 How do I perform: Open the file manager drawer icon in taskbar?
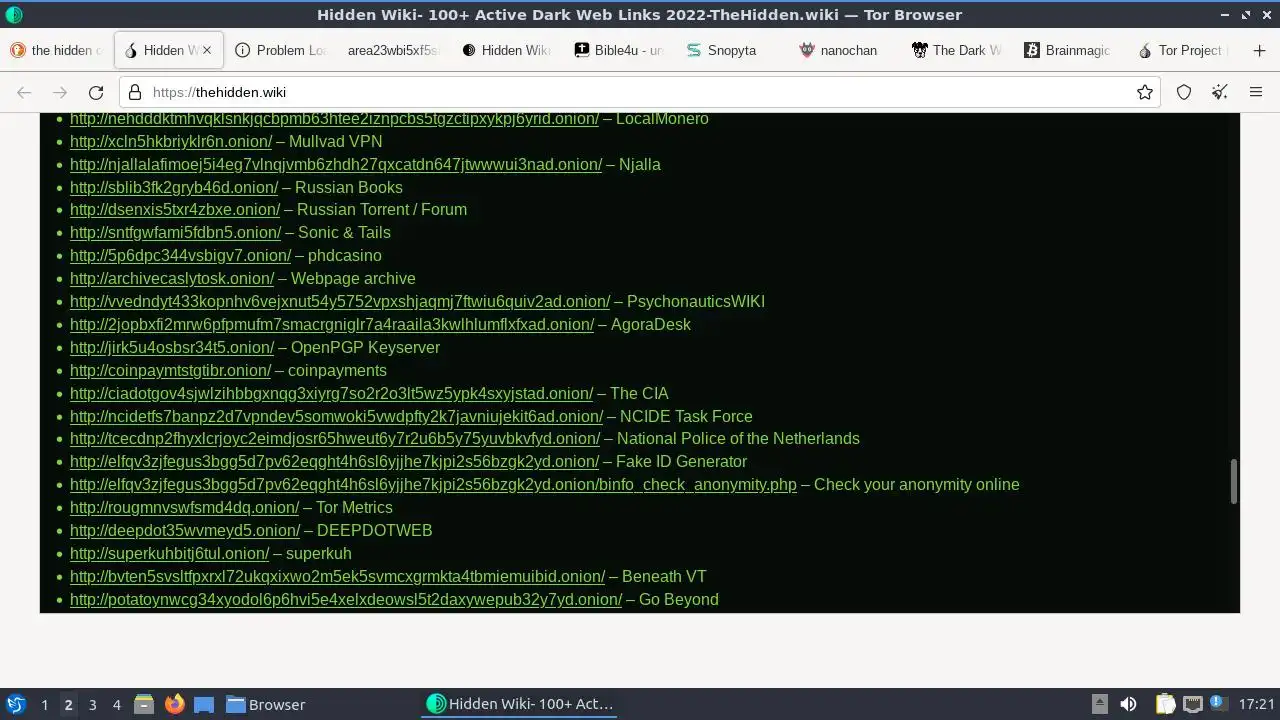click(143, 704)
